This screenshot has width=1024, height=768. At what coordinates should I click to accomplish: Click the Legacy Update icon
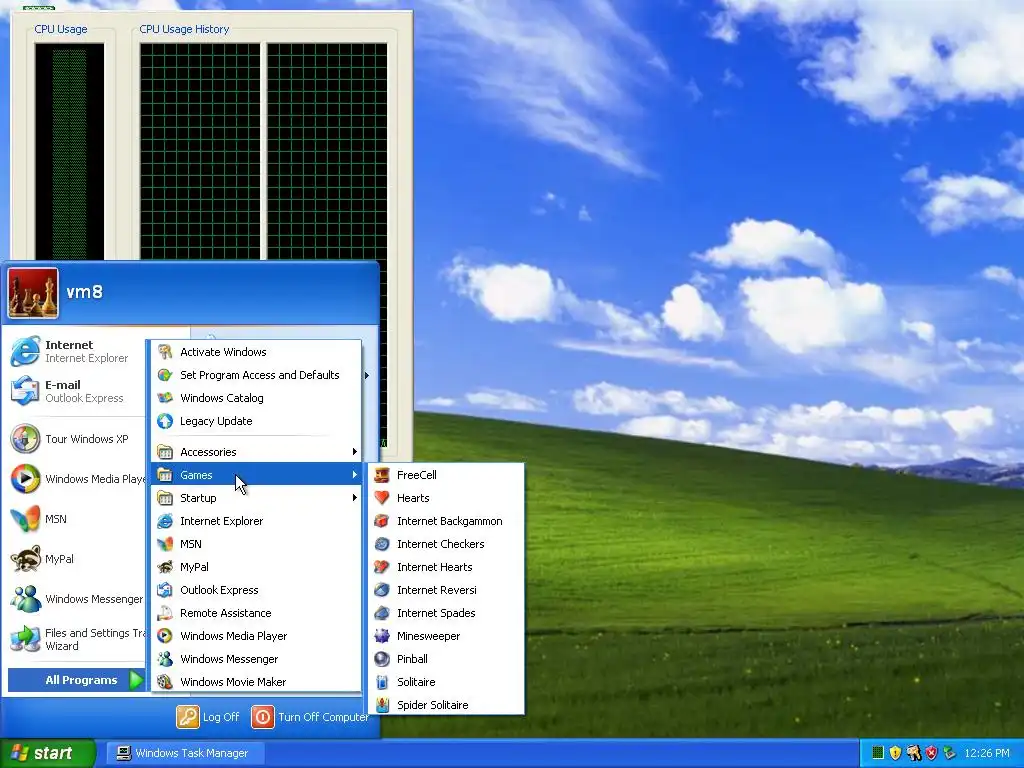tap(165, 421)
